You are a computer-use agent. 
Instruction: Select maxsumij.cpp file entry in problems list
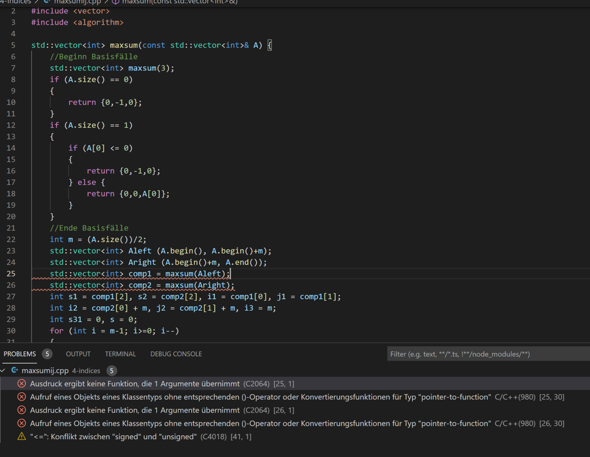pyautogui.click(x=45, y=370)
